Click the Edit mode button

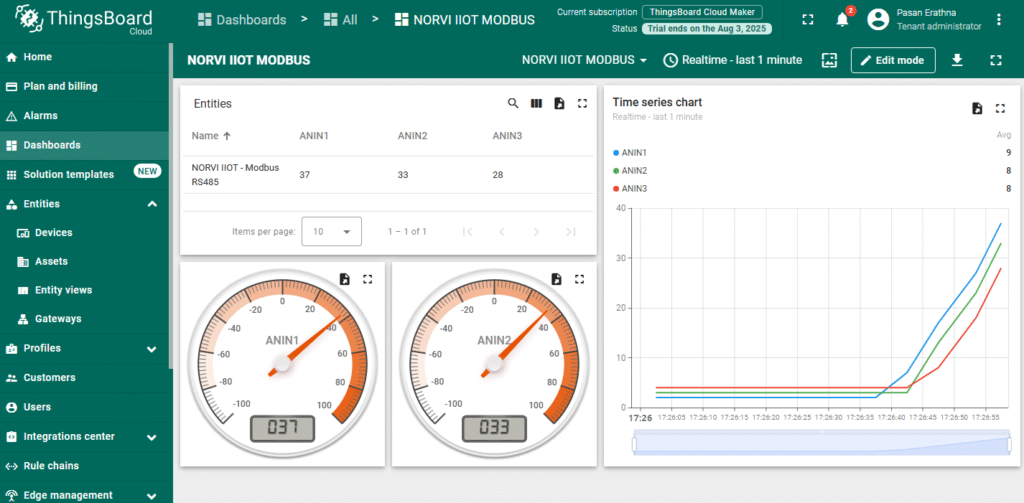click(x=893, y=60)
